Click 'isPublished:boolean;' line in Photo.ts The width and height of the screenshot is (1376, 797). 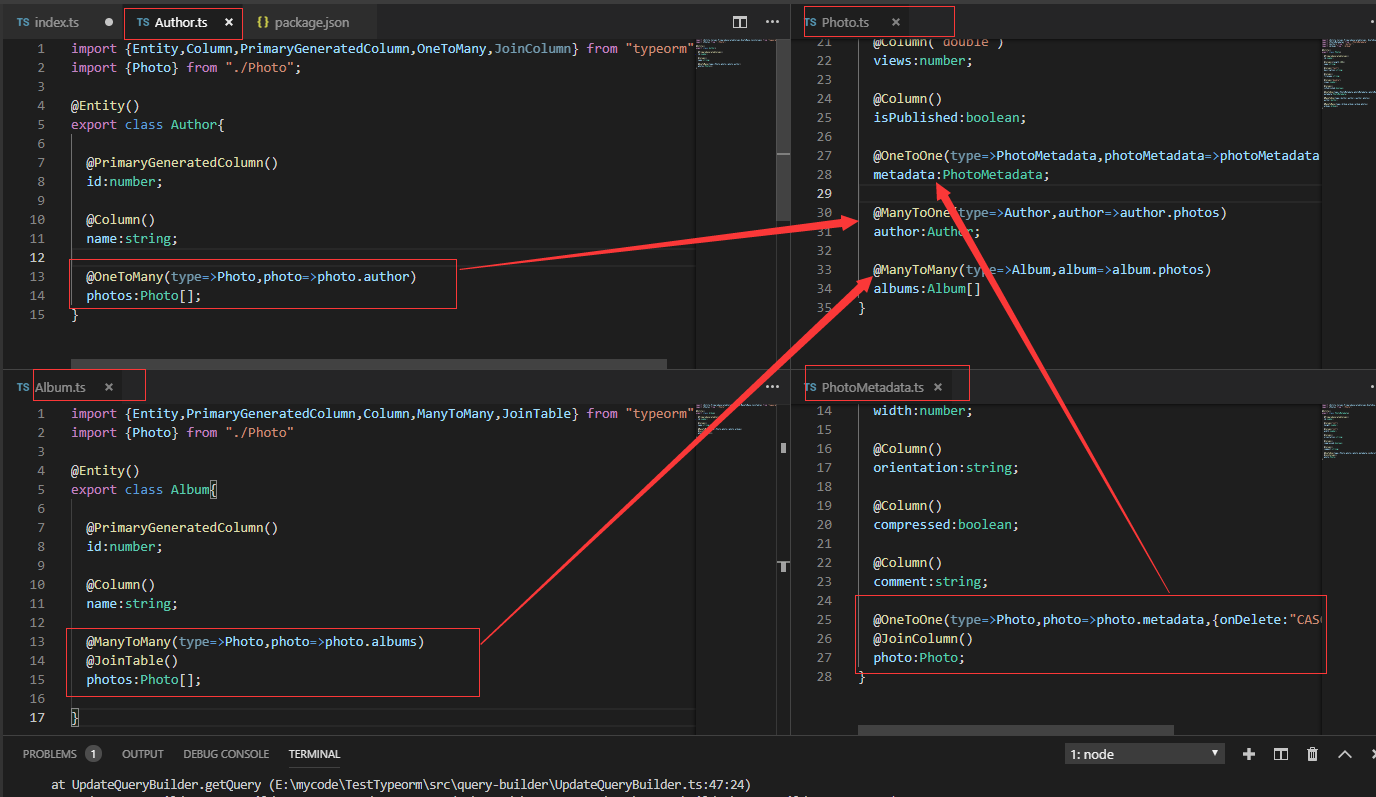click(950, 117)
